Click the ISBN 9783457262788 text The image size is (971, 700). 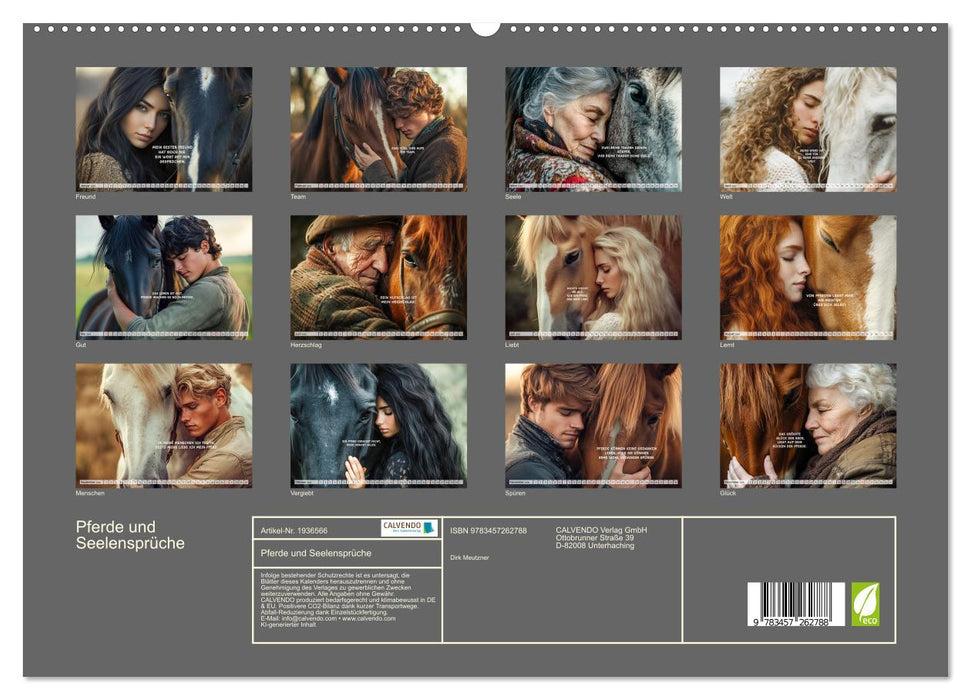[488, 530]
